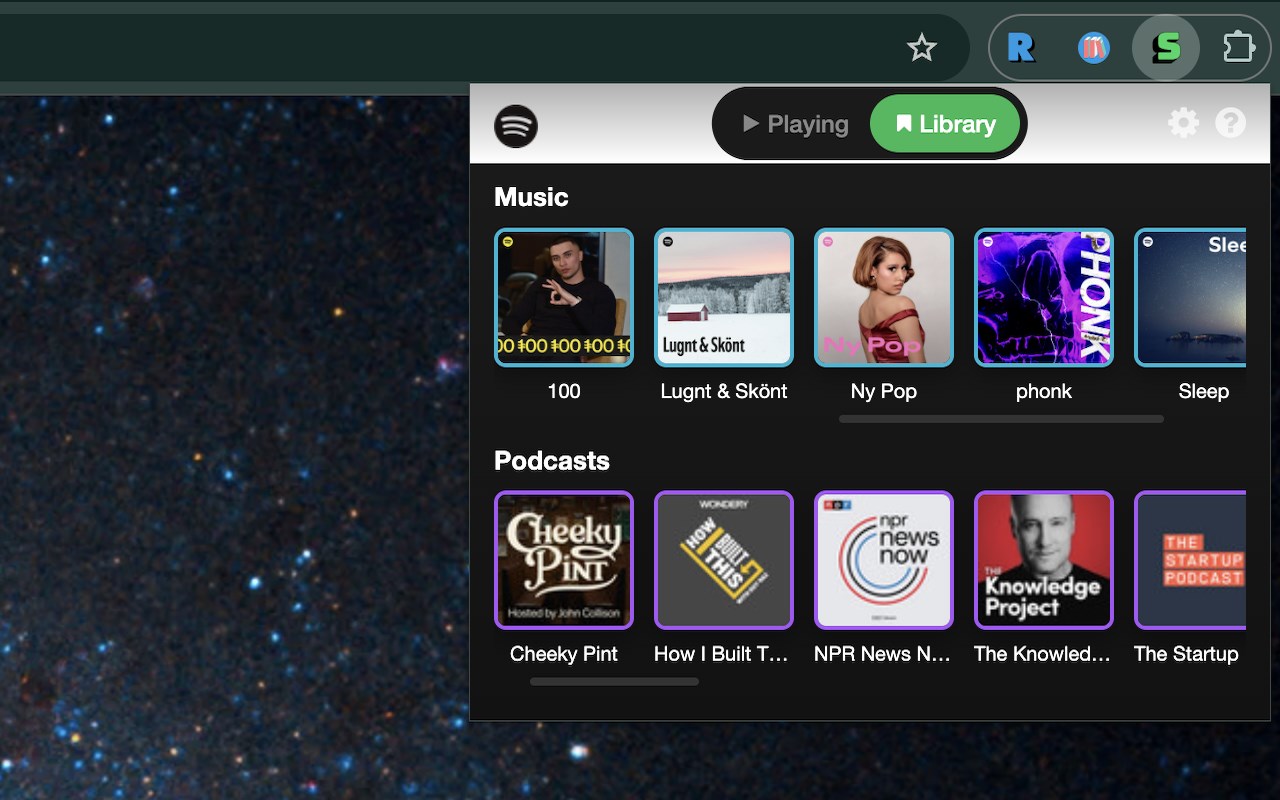Click the 'Ny Pop' label text
Screen dimensions: 1280x800
pos(884,392)
